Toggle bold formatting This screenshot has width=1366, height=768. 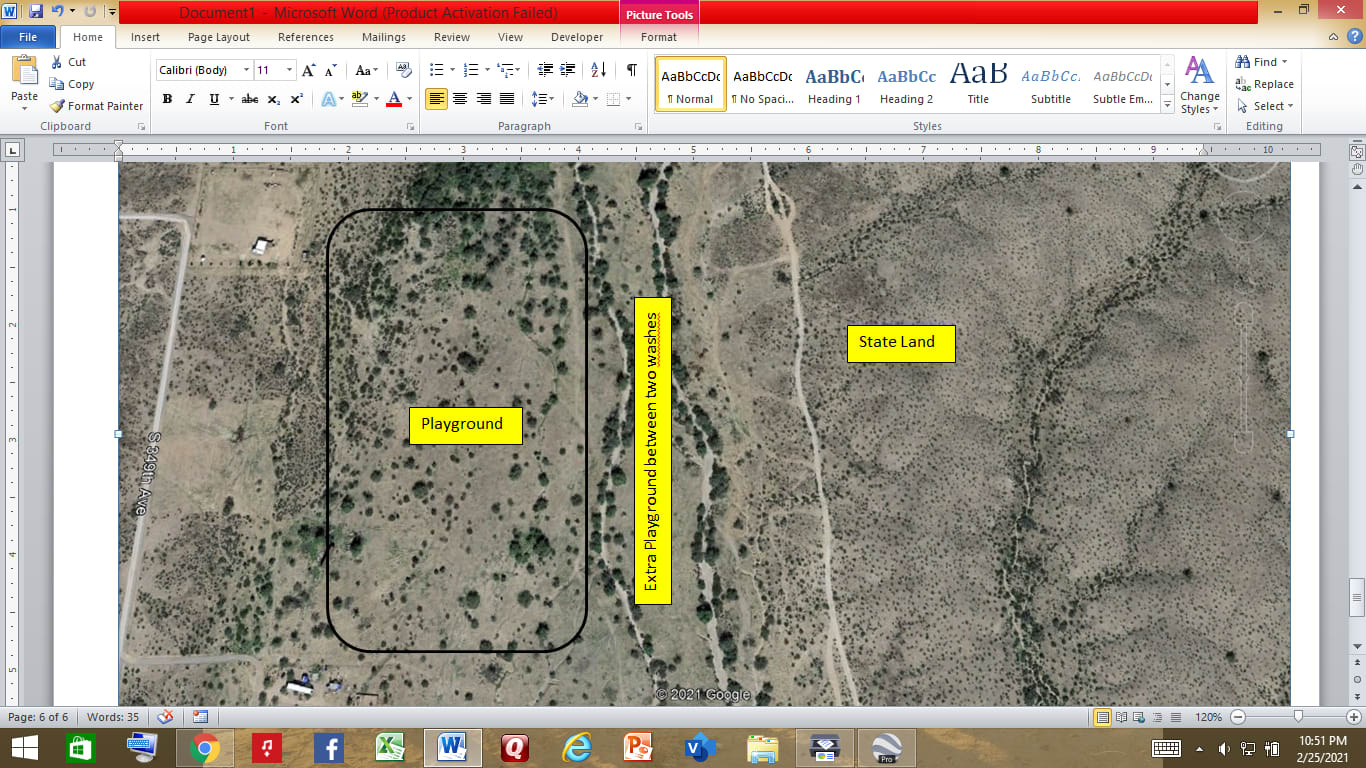click(167, 99)
